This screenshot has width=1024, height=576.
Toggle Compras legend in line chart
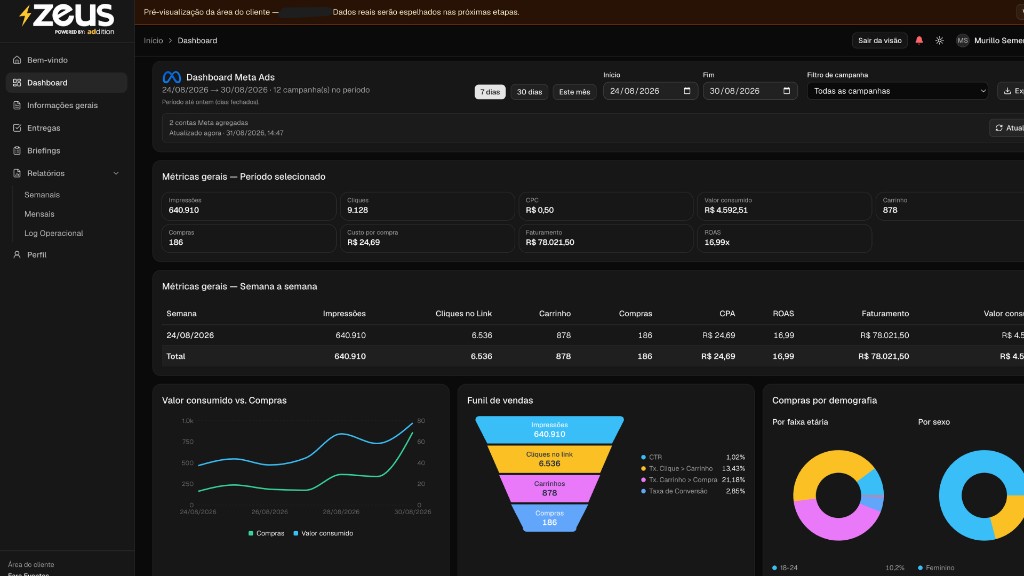pyautogui.click(x=266, y=534)
